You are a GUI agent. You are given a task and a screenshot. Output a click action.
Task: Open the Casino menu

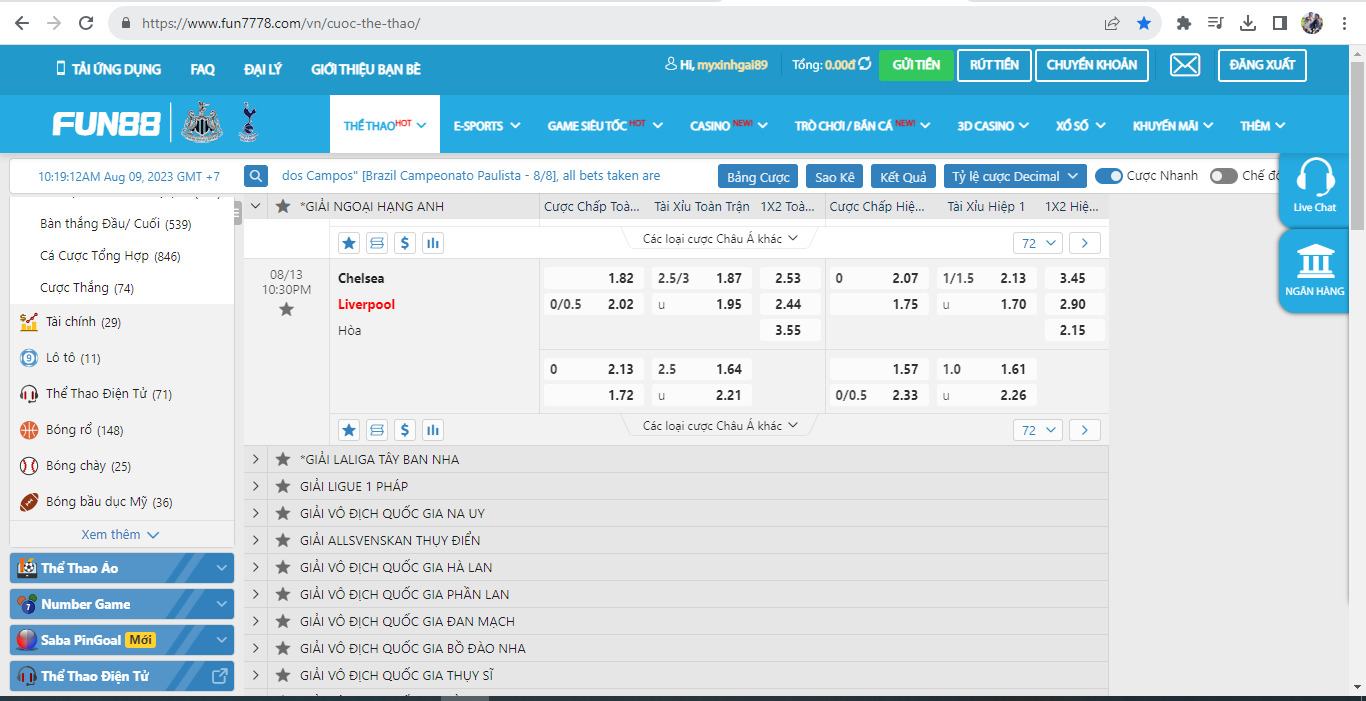[x=728, y=126]
